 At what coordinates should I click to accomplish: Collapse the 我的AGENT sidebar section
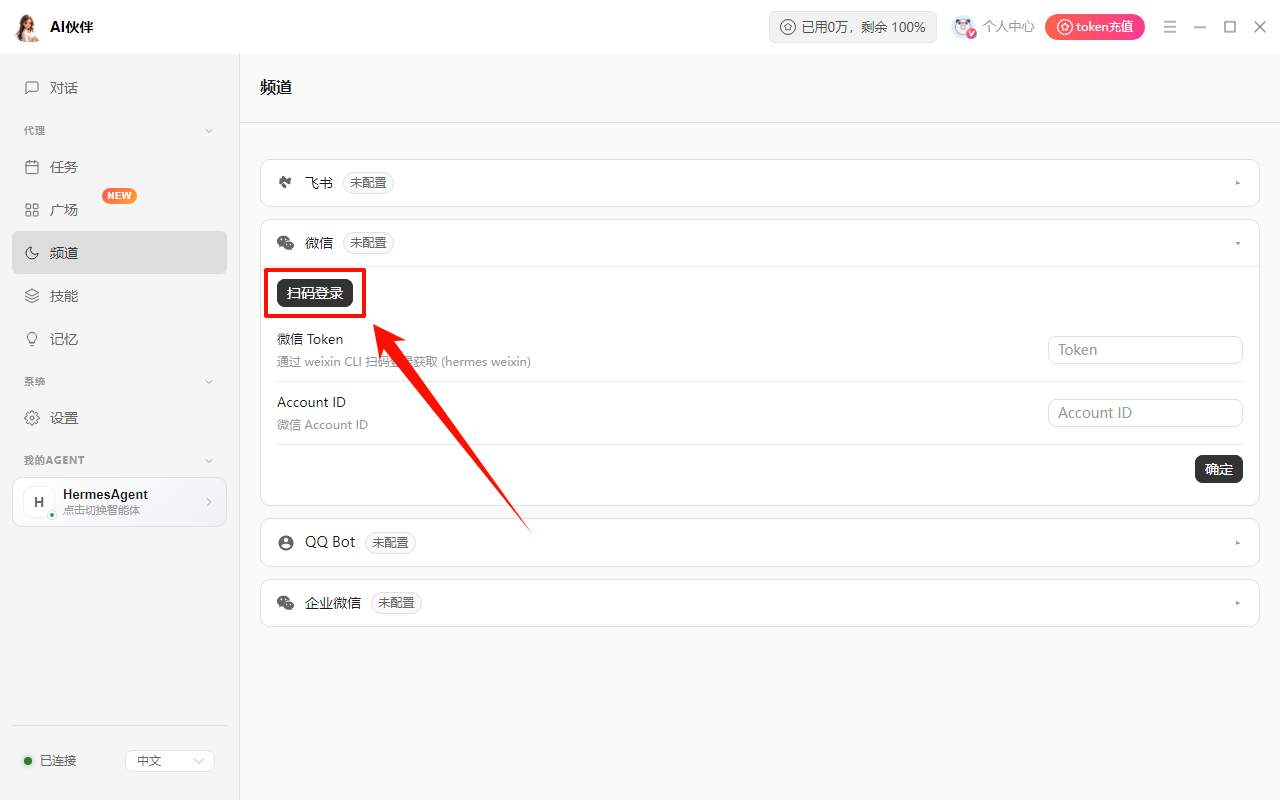pyautogui.click(x=209, y=460)
